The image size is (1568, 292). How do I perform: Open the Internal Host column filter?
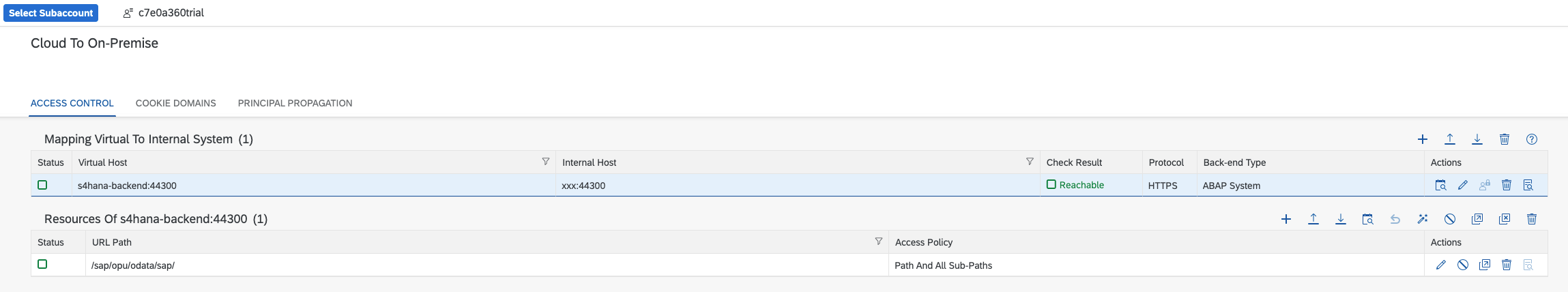(x=1029, y=162)
